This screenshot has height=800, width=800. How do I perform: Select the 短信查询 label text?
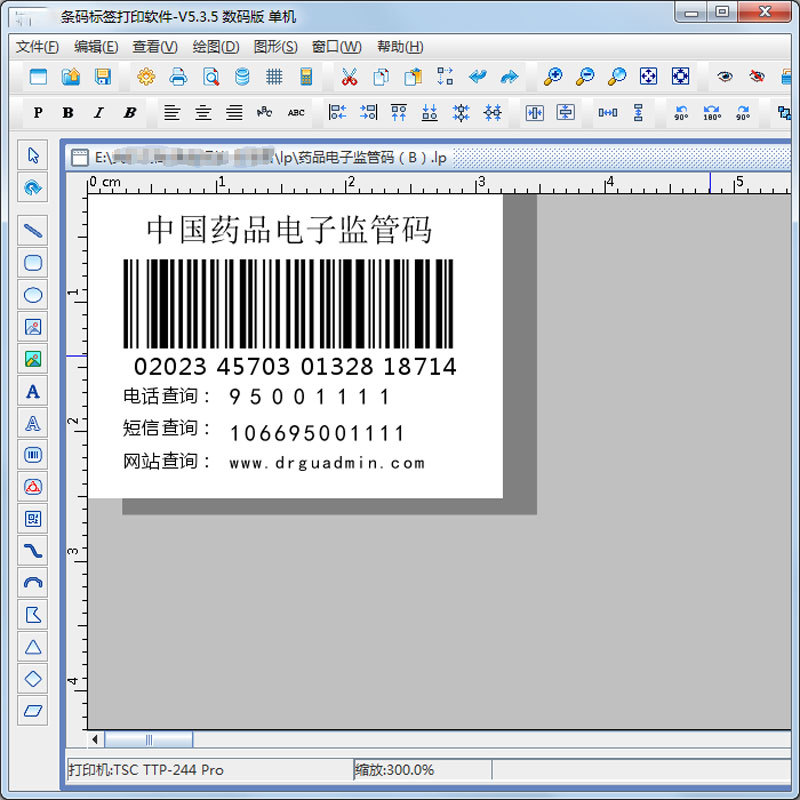click(x=166, y=428)
